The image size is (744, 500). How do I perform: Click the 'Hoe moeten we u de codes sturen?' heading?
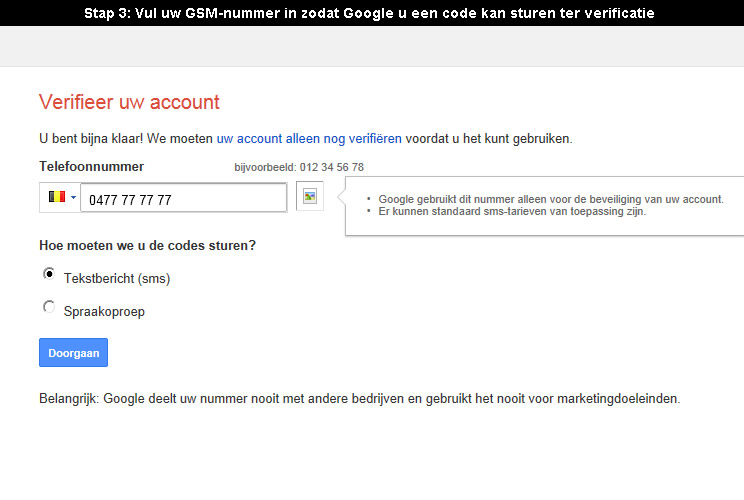148,246
